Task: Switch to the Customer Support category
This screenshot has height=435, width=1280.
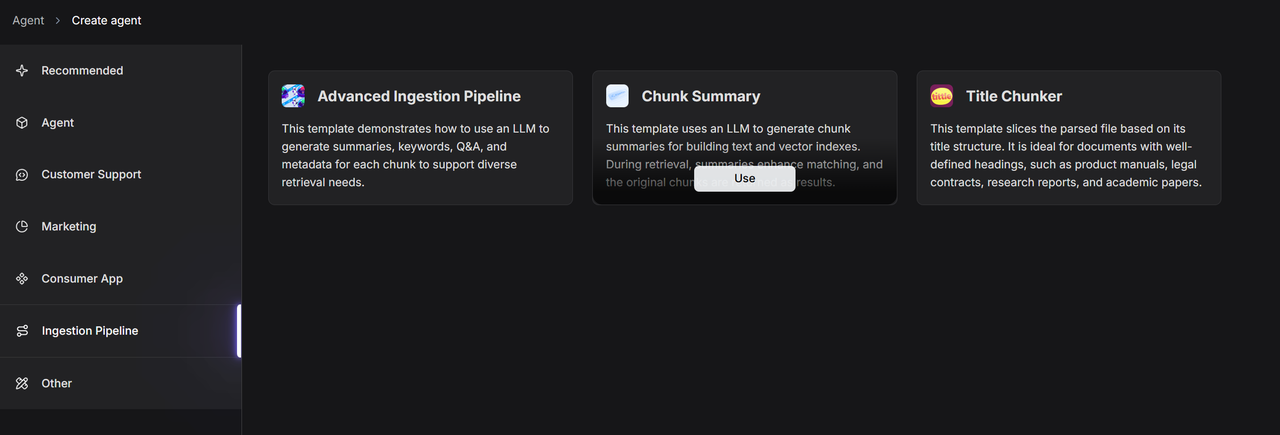Action: click(91, 175)
